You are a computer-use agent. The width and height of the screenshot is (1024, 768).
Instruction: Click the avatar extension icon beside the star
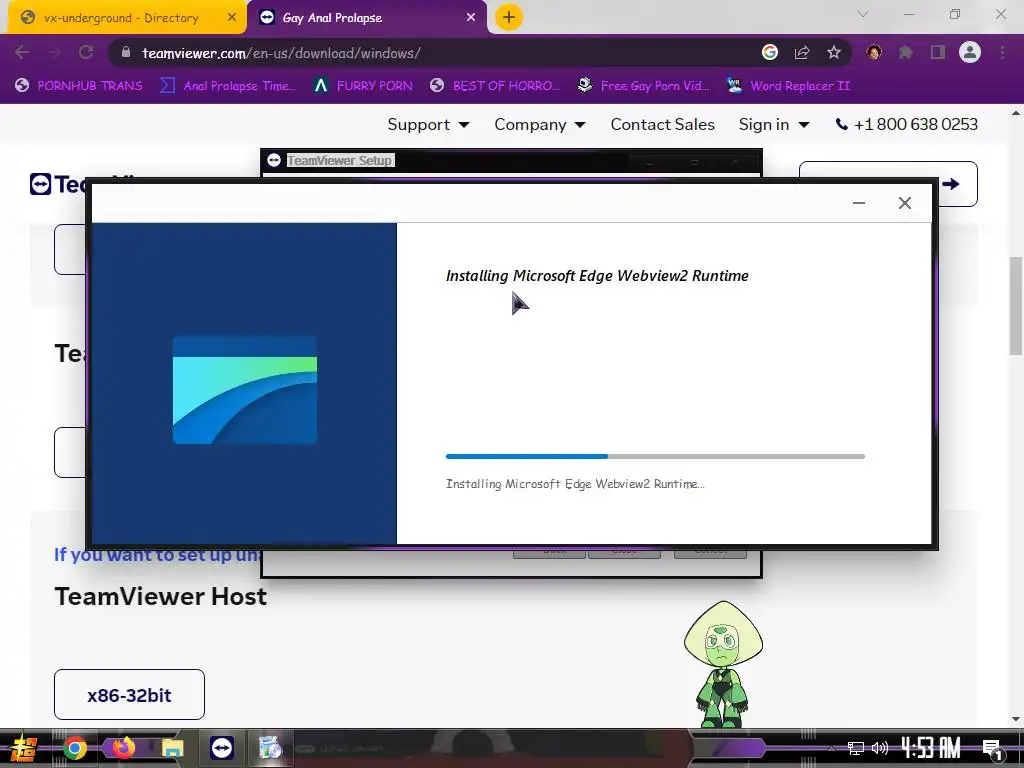coord(874,52)
